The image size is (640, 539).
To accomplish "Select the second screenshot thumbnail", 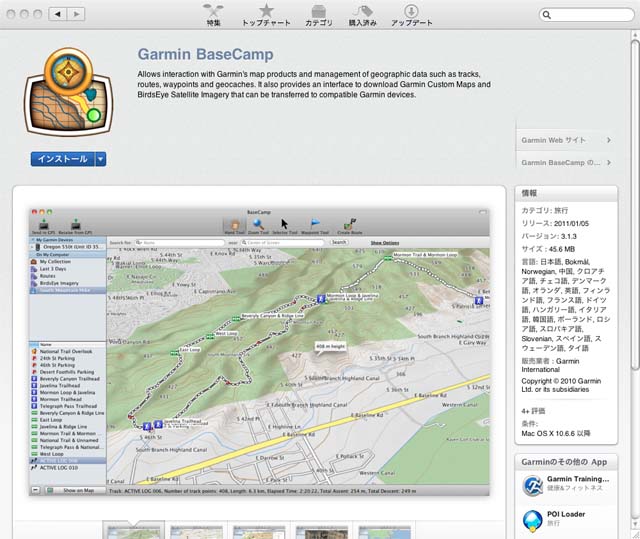I will [196, 532].
